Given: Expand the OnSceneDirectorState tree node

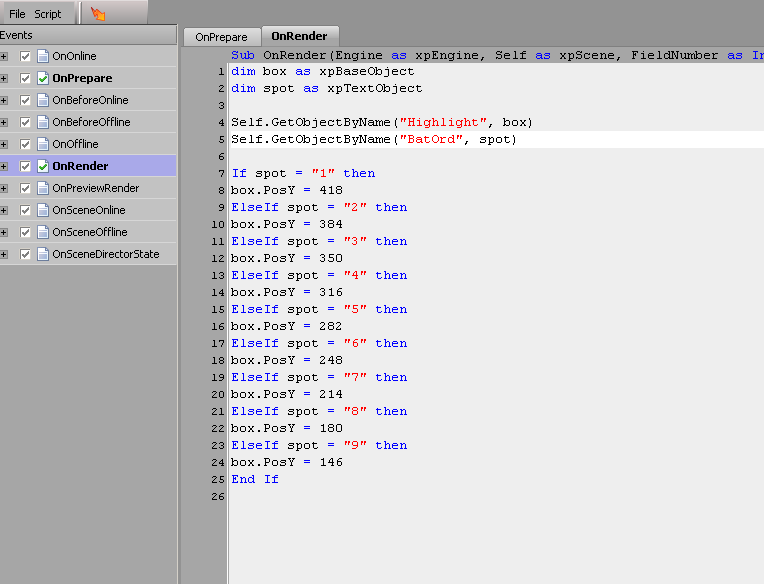Looking at the screenshot, I should coord(4,254).
